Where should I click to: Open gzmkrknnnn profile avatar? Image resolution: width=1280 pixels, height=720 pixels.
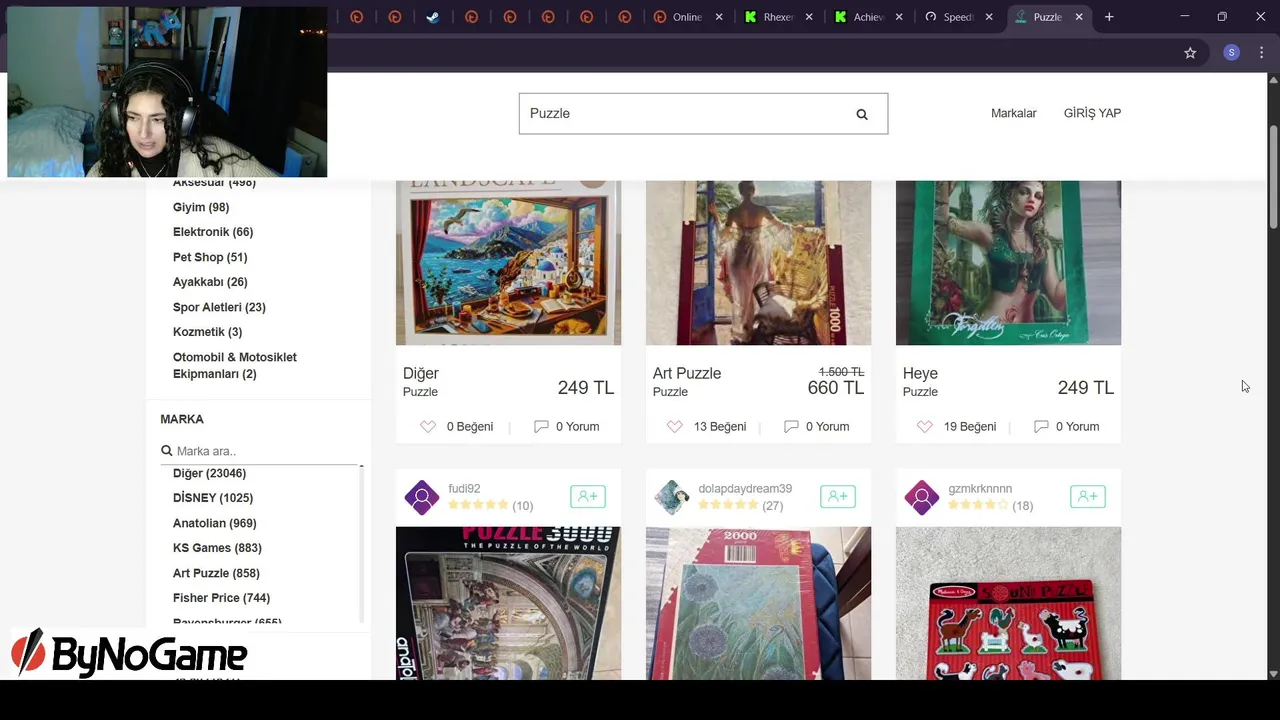pos(922,497)
